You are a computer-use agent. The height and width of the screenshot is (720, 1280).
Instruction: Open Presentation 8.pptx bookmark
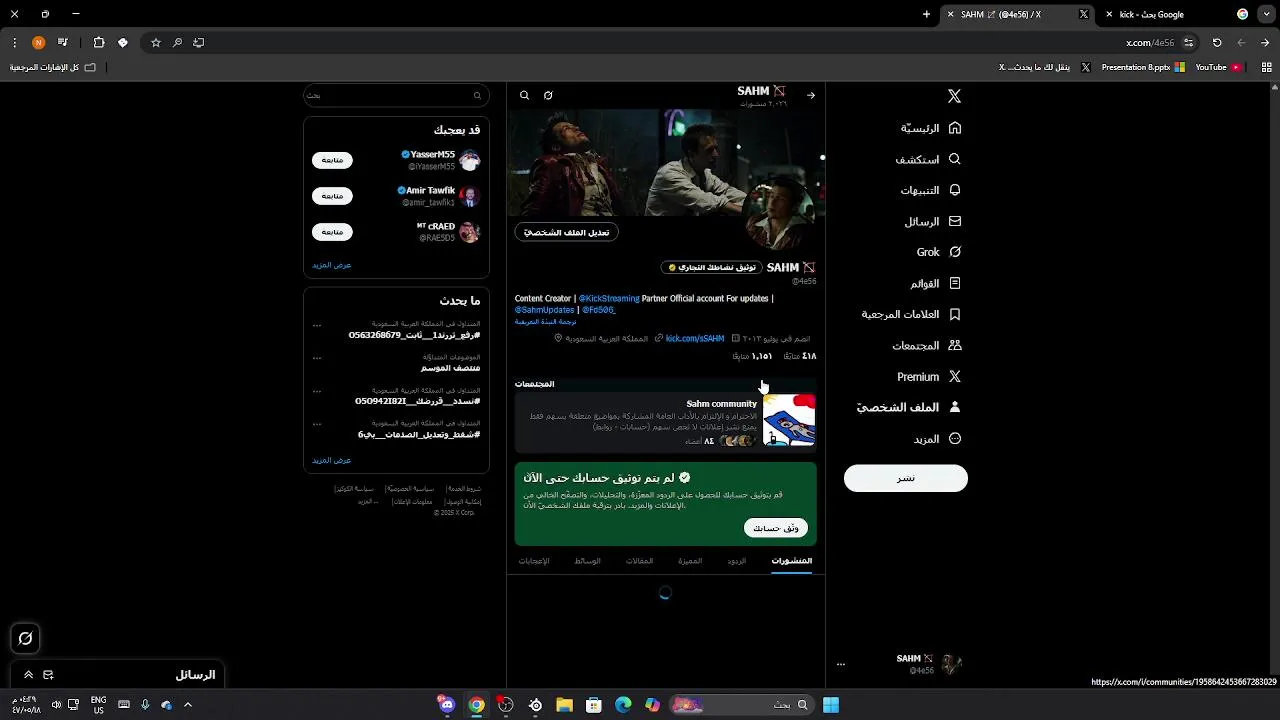(1142, 67)
